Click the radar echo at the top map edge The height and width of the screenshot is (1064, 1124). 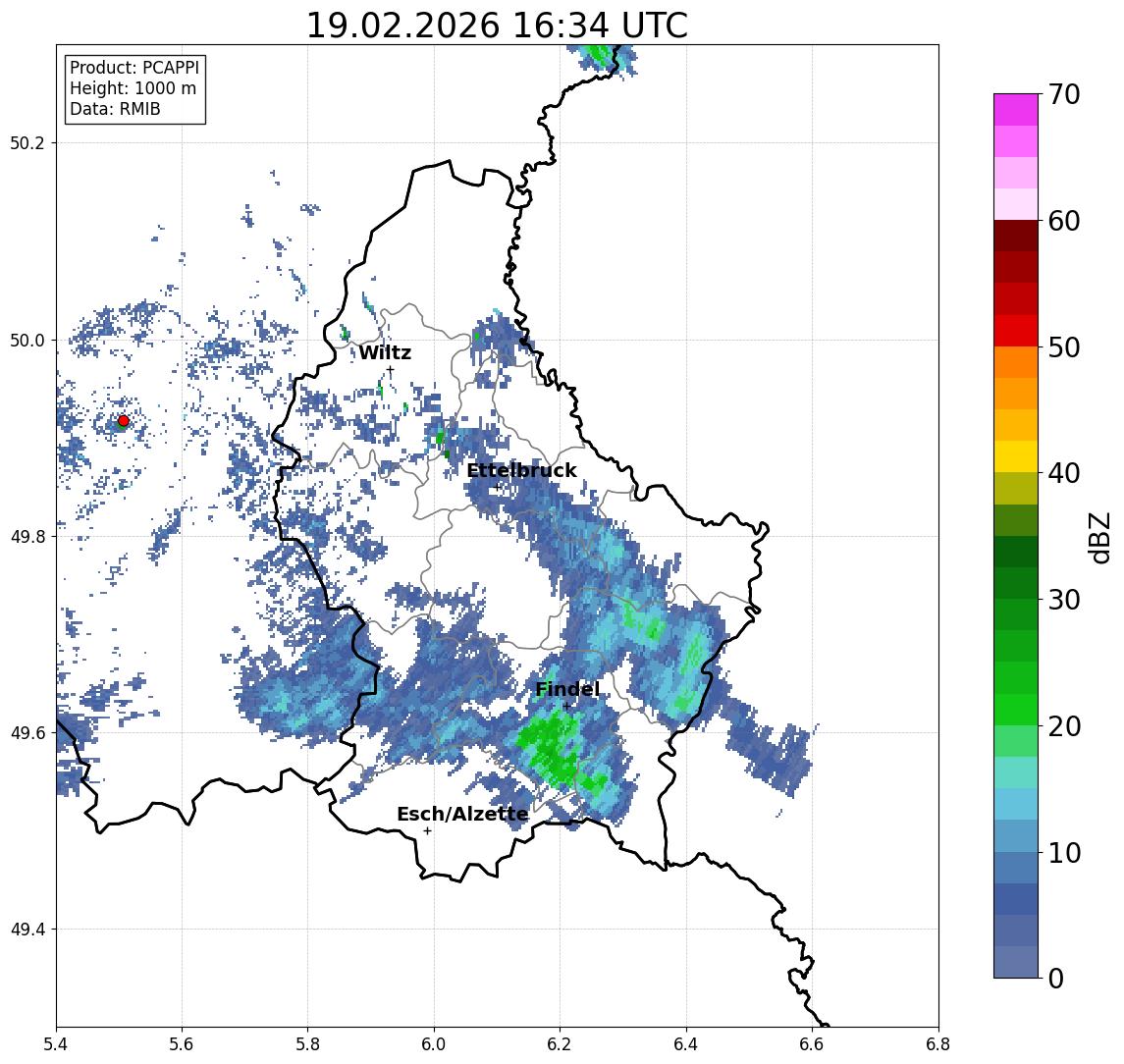(601, 59)
